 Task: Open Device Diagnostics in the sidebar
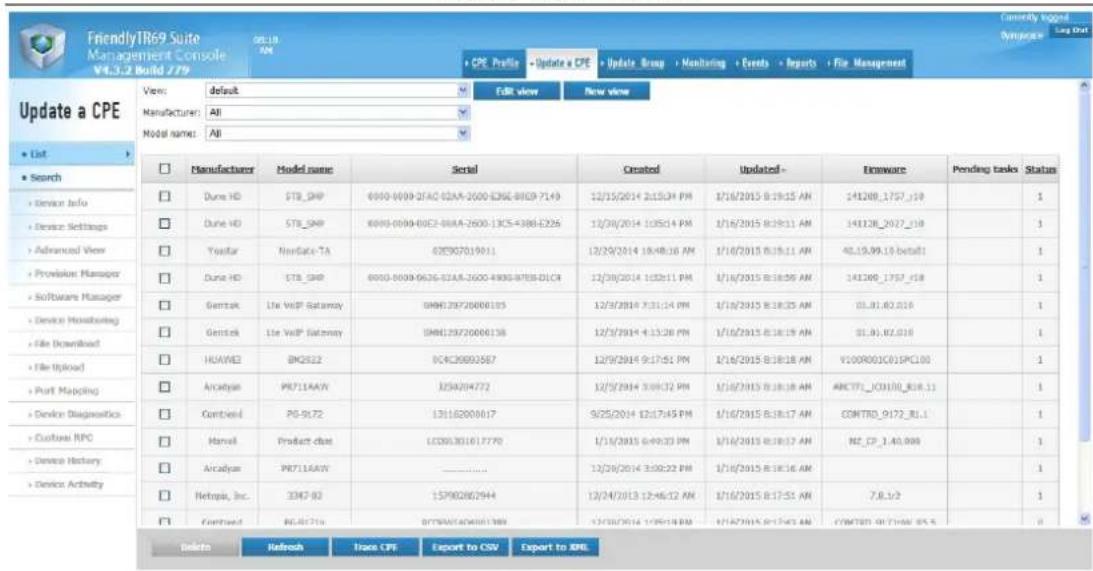77,414
